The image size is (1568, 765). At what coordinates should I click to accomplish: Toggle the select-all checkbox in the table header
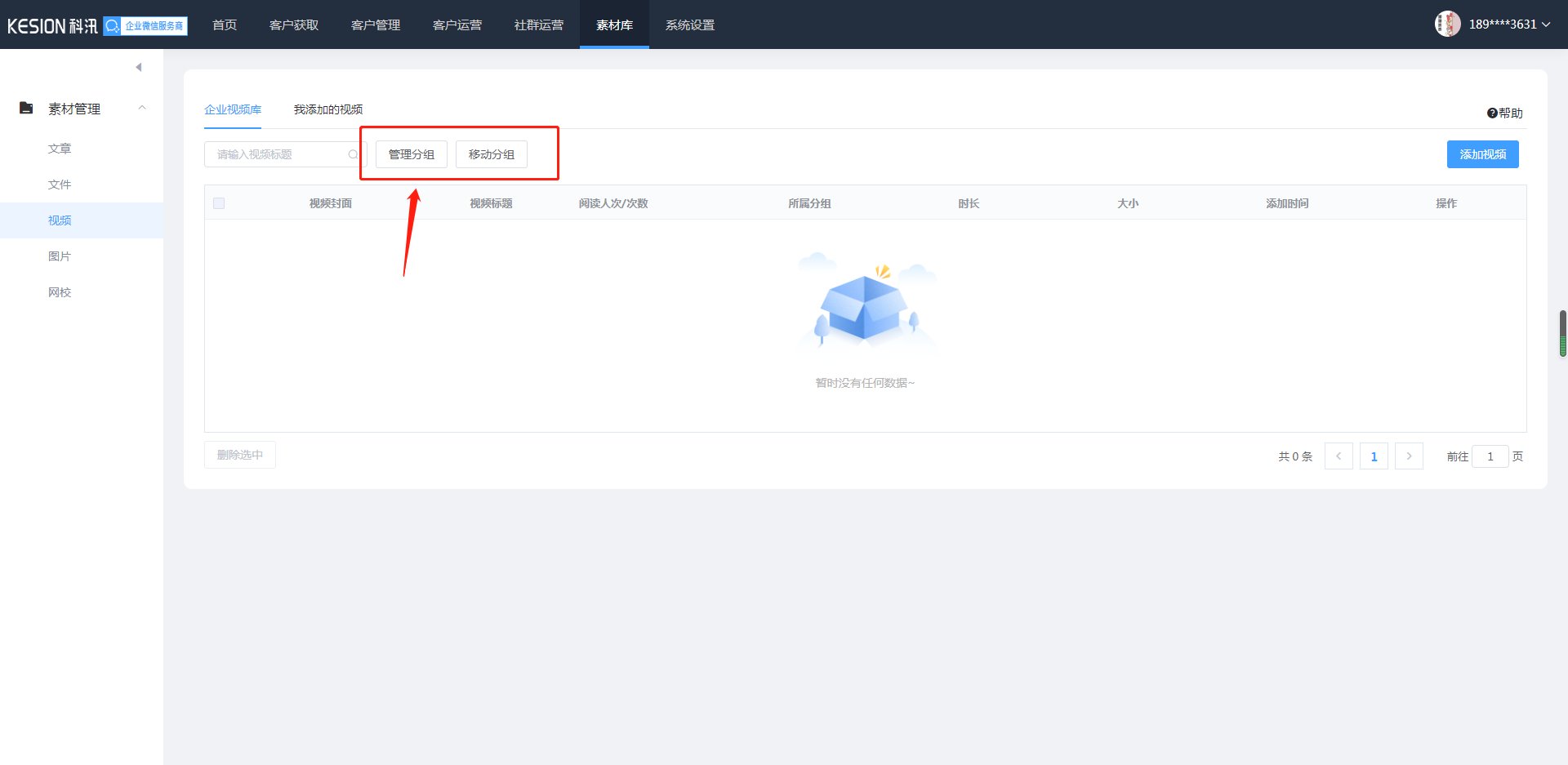(x=219, y=203)
